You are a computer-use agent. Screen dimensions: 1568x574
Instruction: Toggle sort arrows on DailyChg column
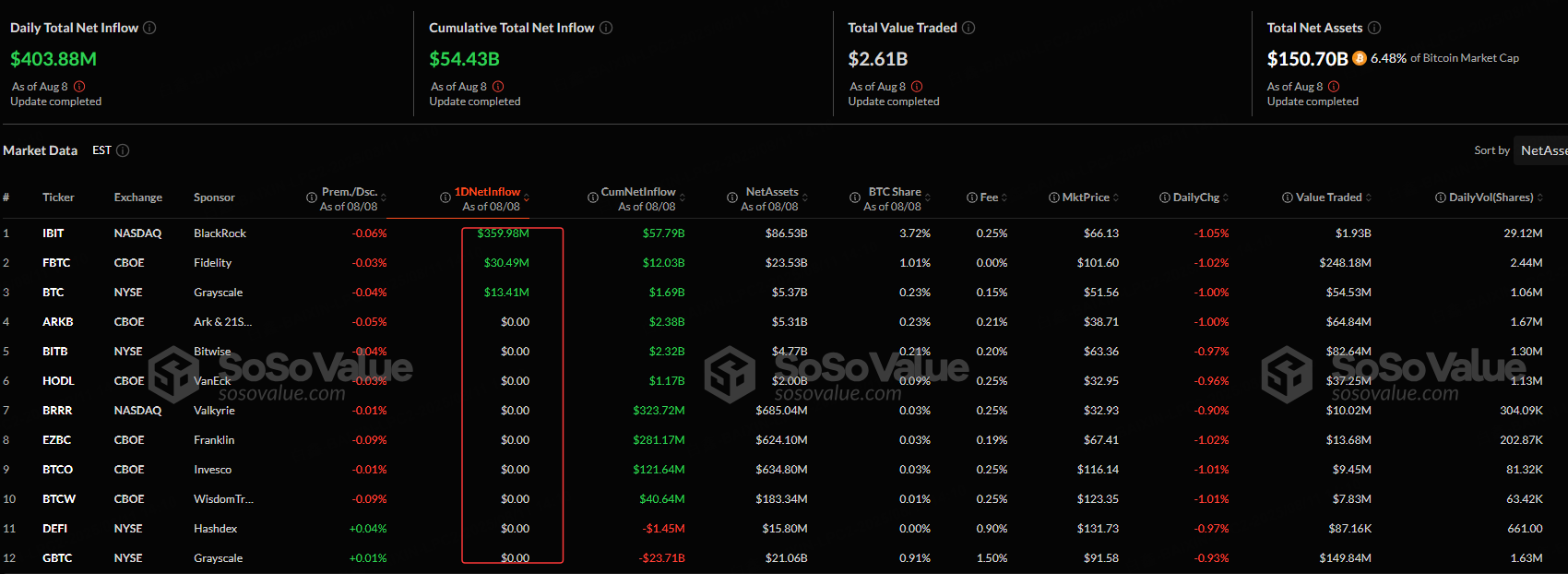click(1226, 197)
